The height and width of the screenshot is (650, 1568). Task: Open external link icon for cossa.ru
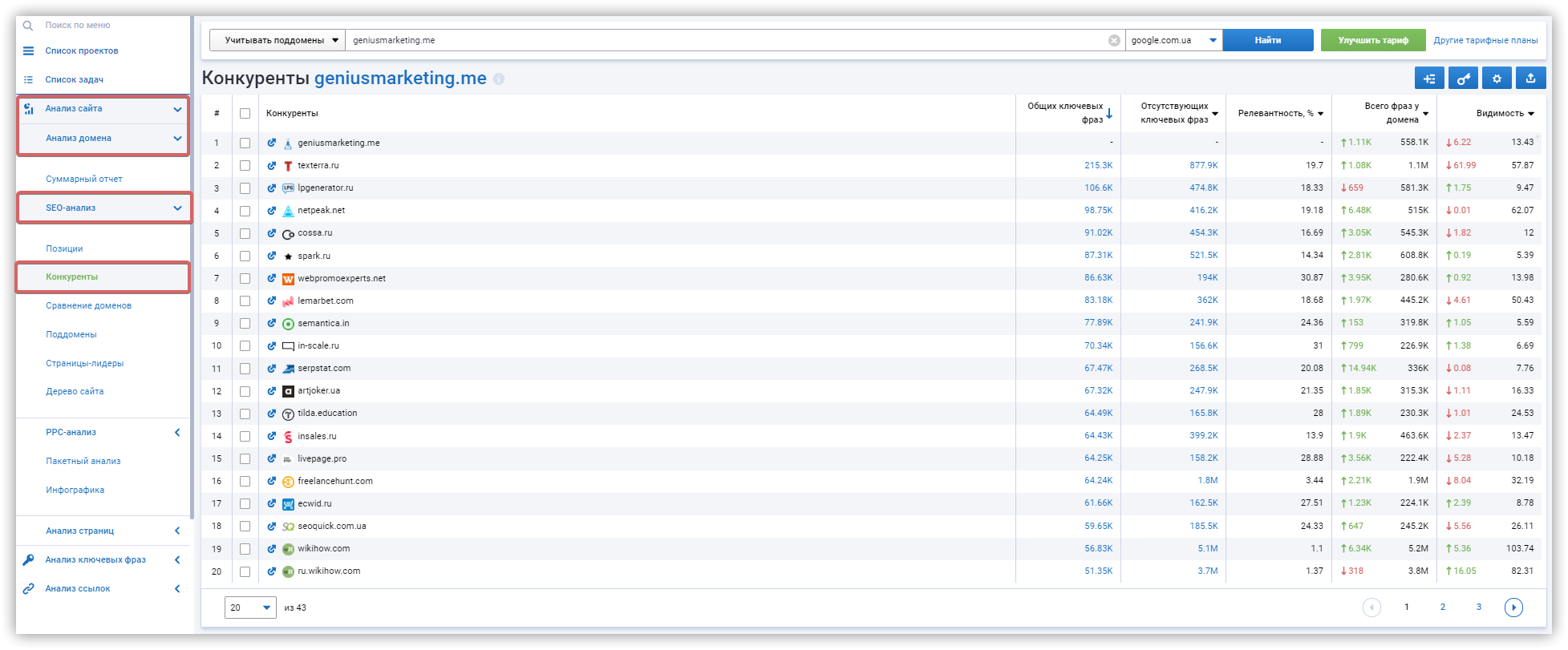pyautogui.click(x=272, y=232)
